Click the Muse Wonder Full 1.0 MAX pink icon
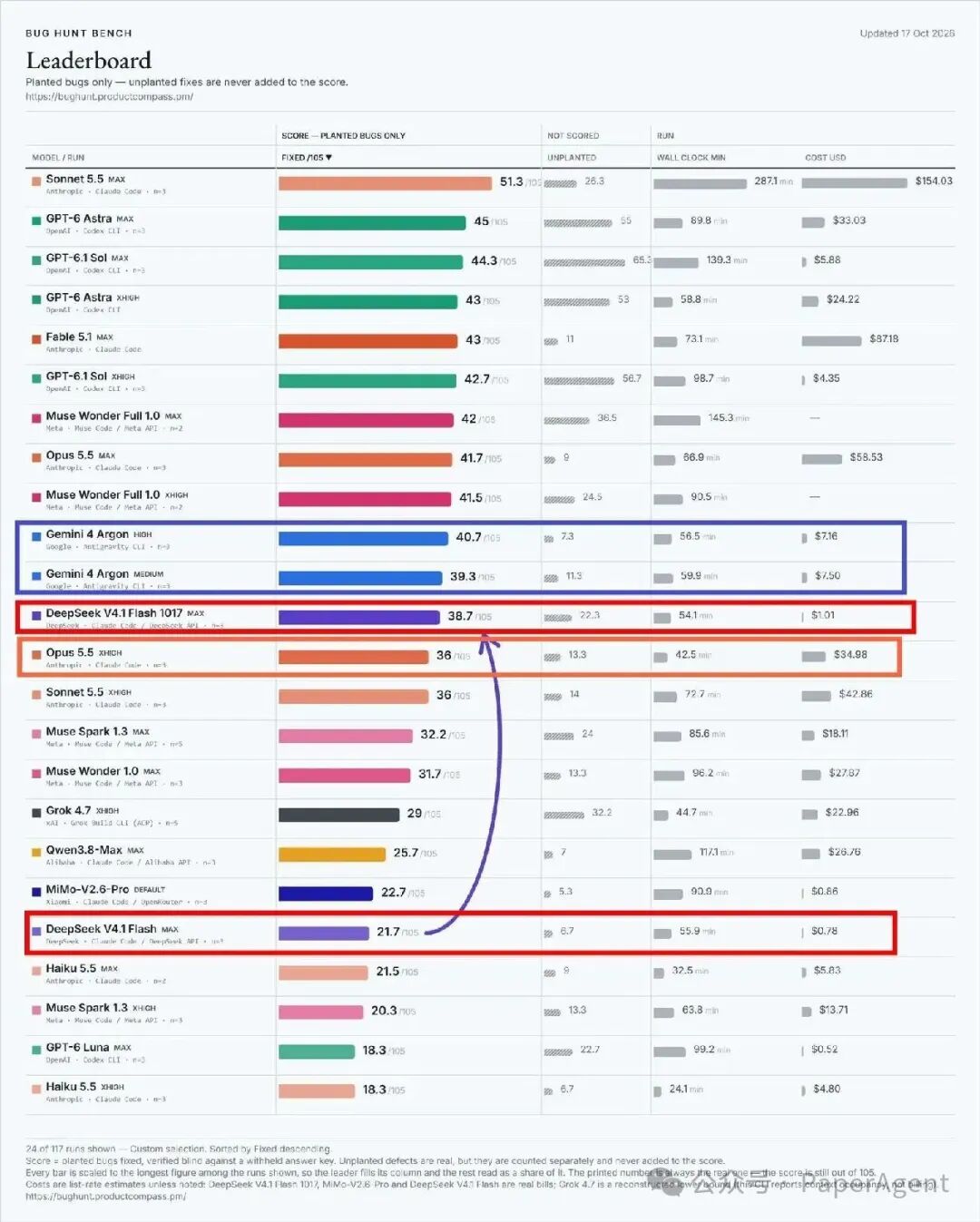Screen dimensions: 980x1222 [x=36, y=417]
